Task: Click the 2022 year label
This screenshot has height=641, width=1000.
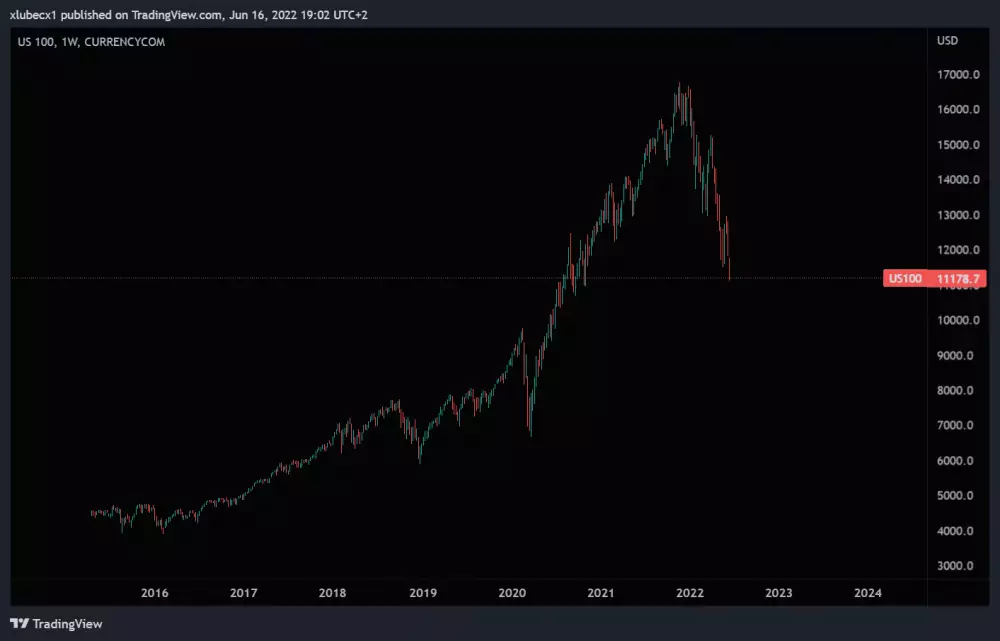Action: click(690, 592)
